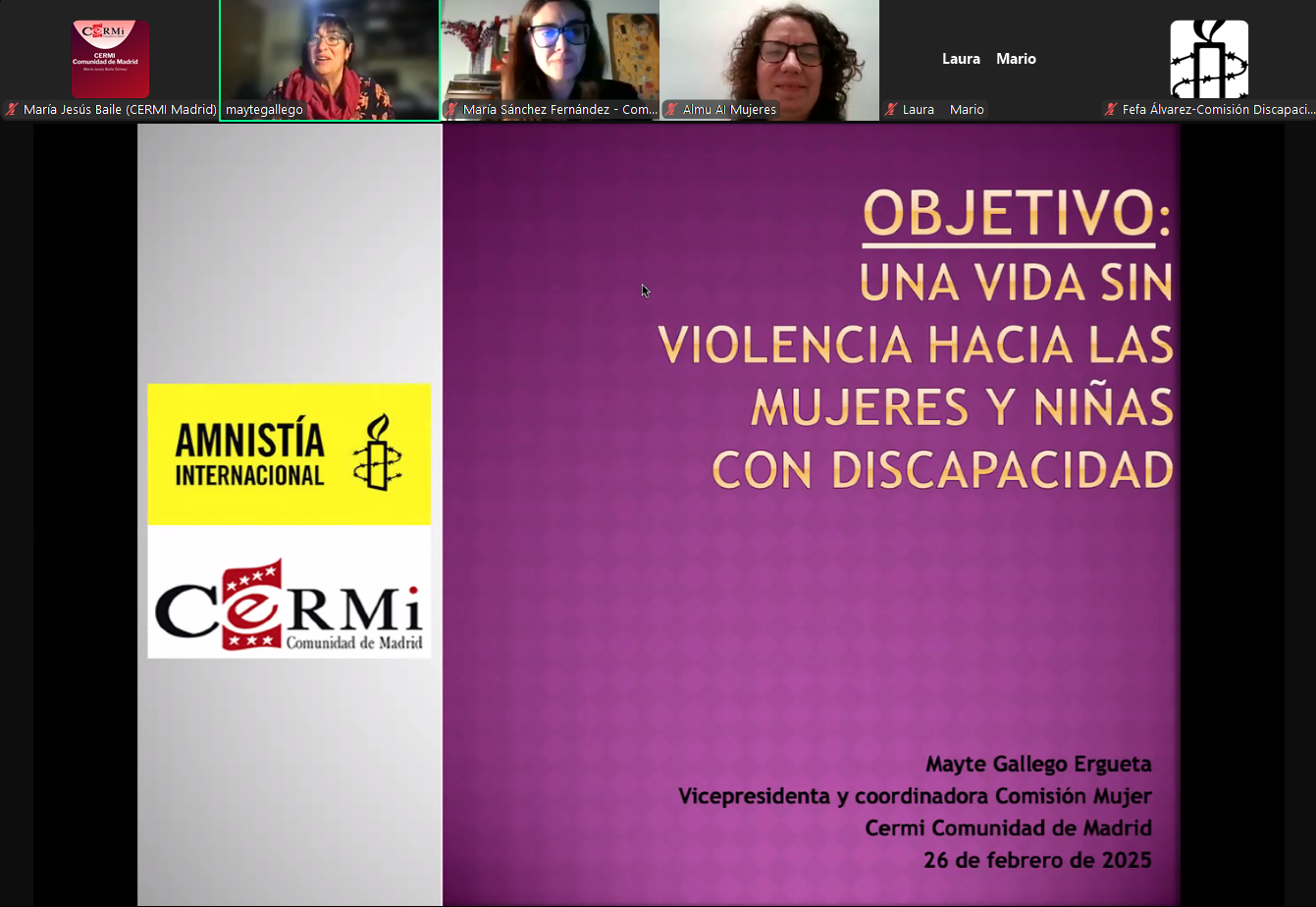The width and height of the screenshot is (1316, 907).
Task: Click the CERMI Comunidad de Madrid profile avatar
Action: click(110, 57)
